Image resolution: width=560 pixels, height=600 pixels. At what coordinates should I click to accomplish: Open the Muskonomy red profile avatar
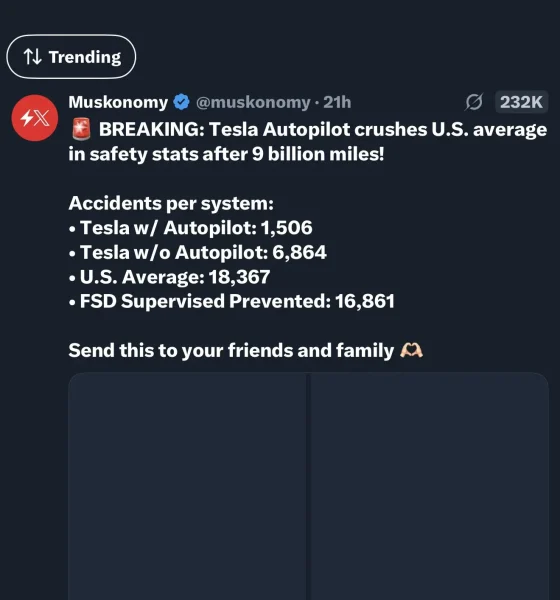[35, 118]
